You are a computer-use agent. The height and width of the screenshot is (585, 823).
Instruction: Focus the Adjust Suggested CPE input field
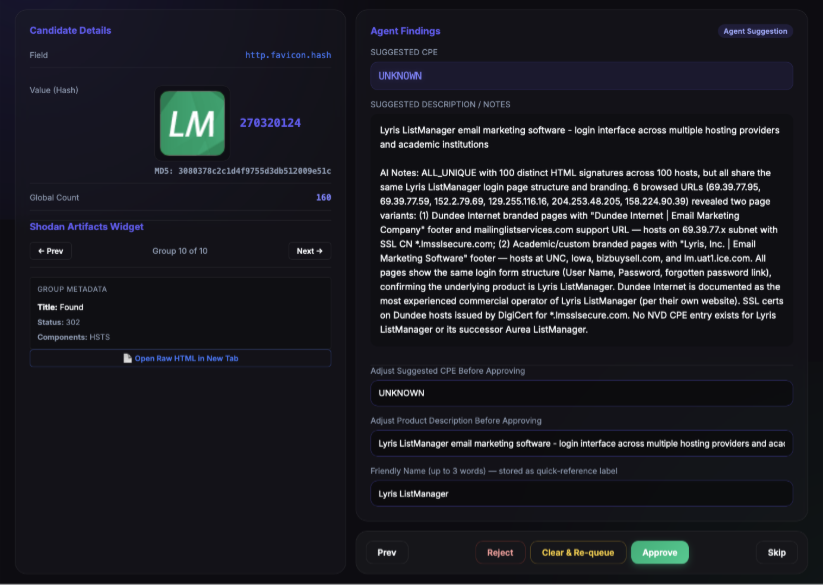coord(581,393)
